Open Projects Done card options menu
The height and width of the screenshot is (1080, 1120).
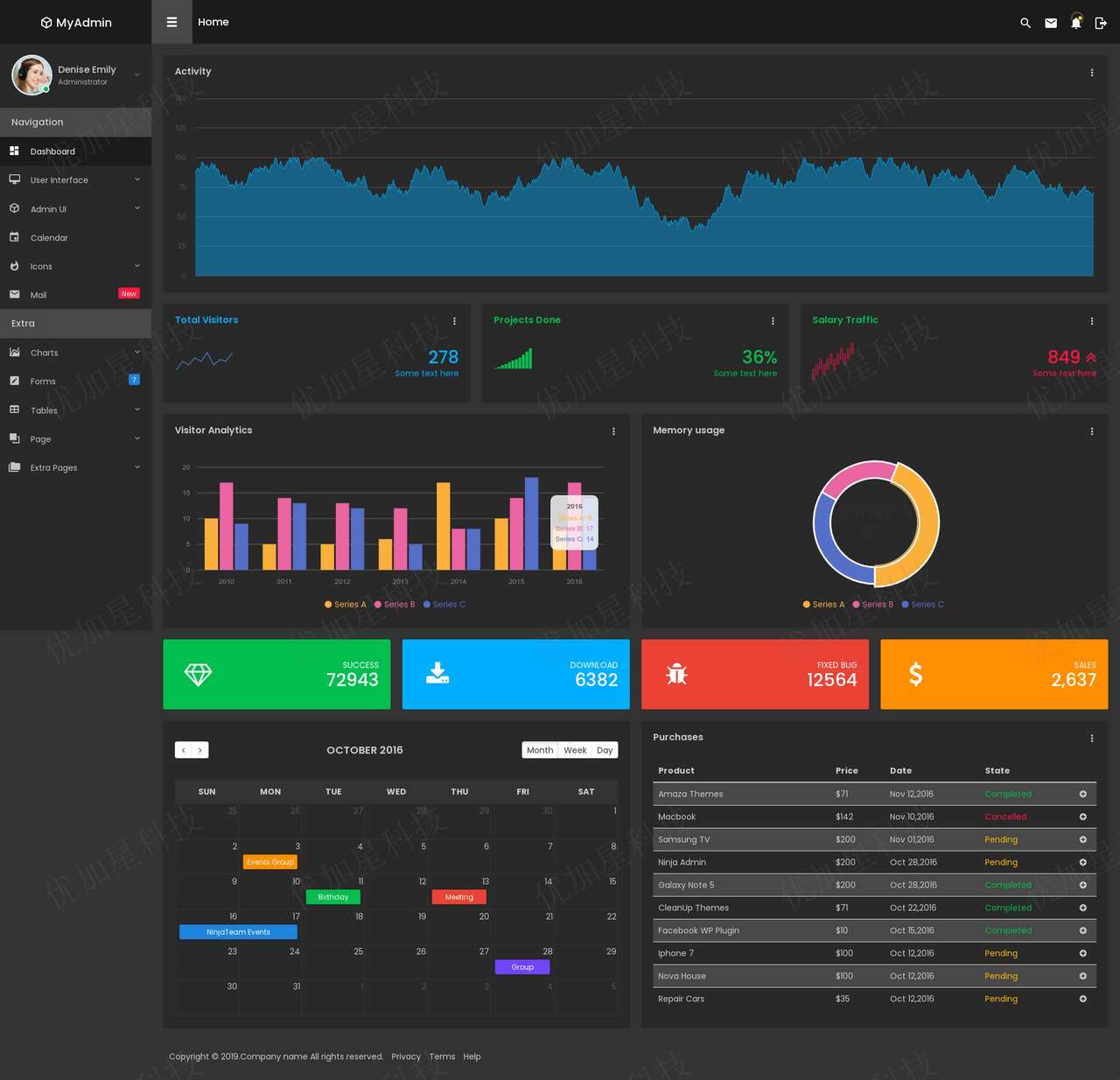[773, 321]
